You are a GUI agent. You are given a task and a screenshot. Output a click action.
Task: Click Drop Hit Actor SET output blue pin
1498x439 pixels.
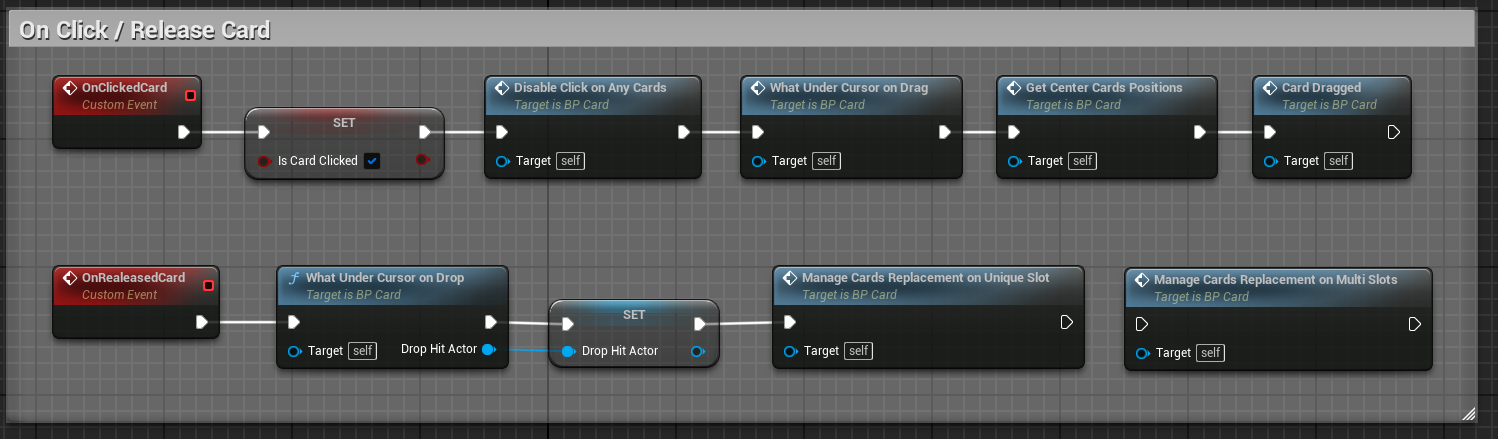697,351
